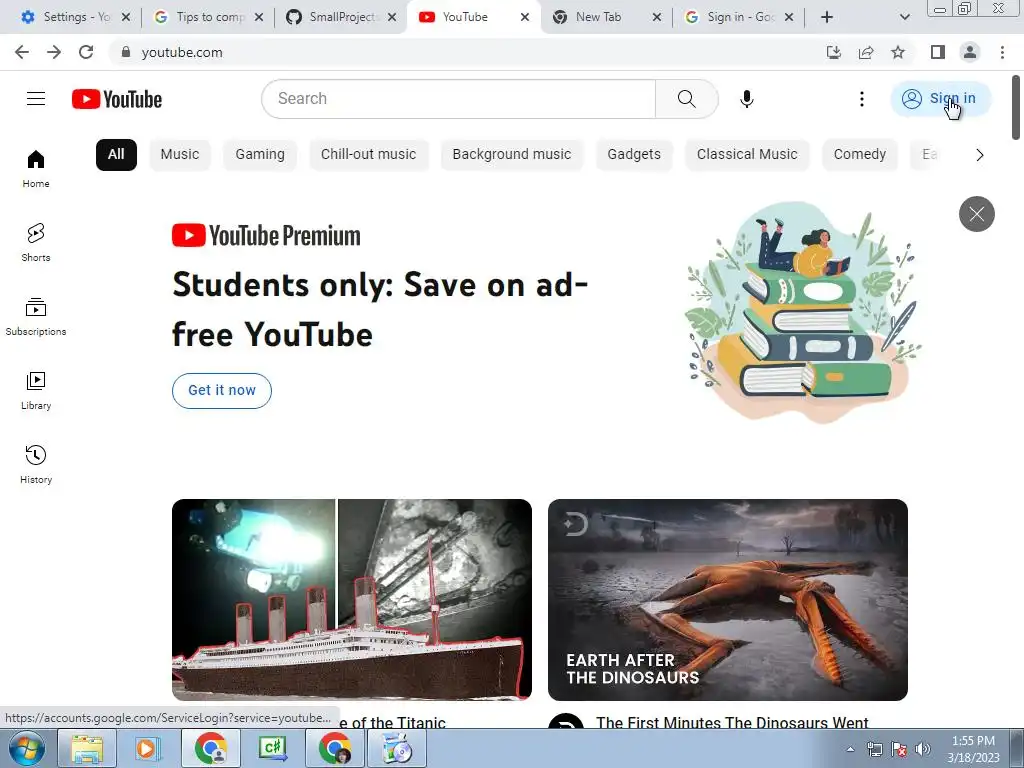Select the Gadgets chip

coord(634,155)
